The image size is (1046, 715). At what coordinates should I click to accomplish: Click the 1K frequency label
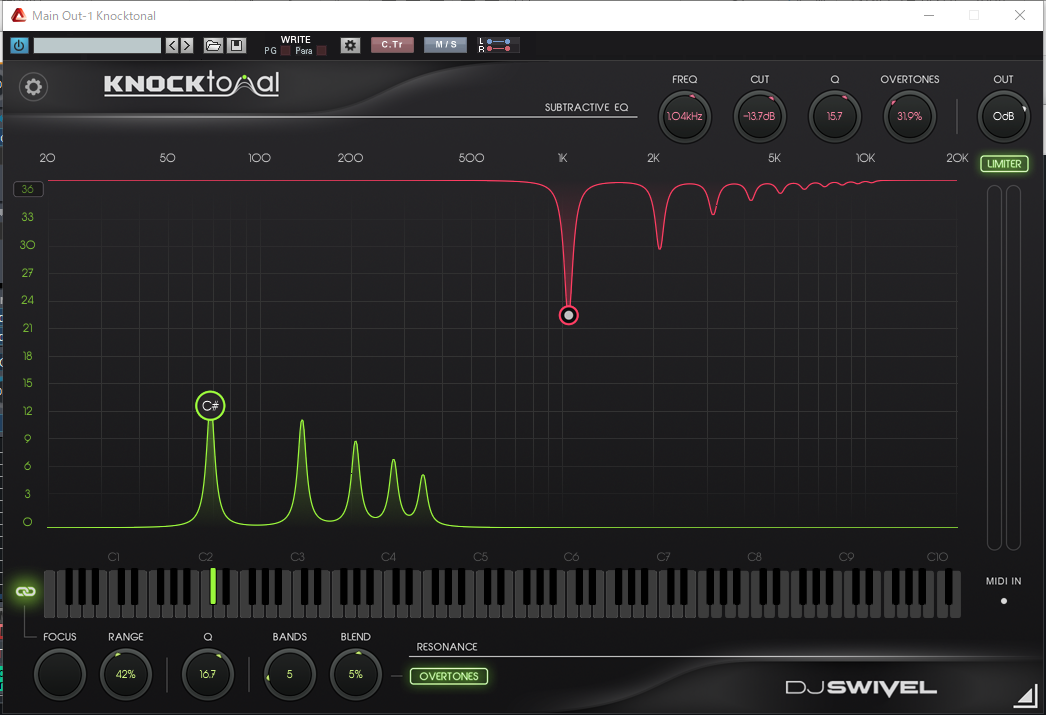point(562,158)
